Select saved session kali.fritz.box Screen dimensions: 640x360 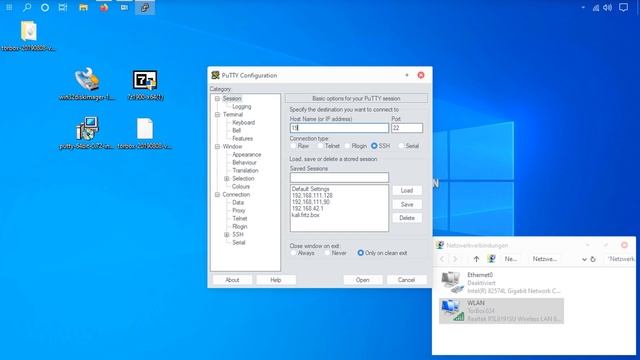(x=306, y=215)
